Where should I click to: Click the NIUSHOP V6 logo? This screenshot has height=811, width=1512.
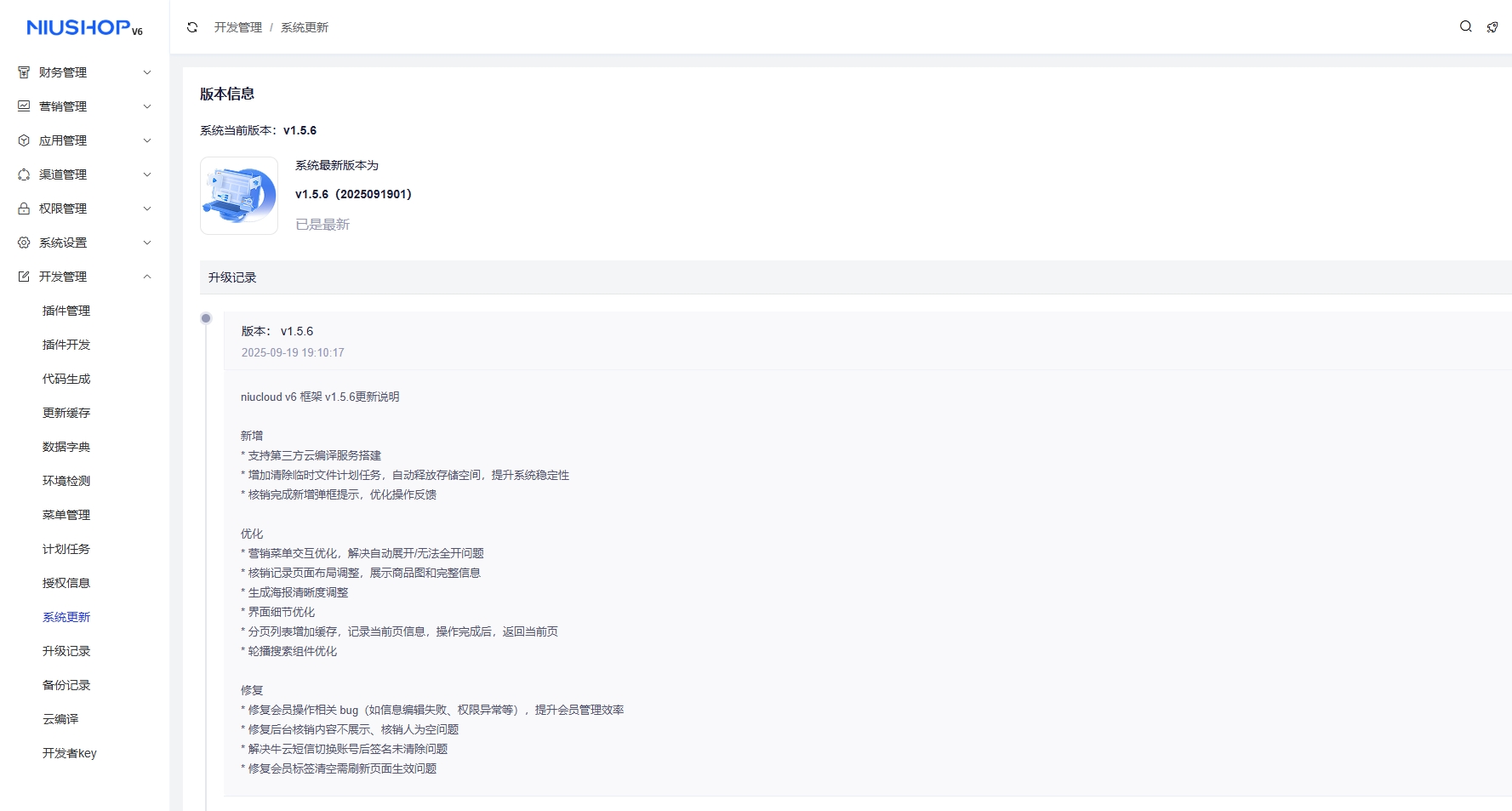click(x=84, y=28)
